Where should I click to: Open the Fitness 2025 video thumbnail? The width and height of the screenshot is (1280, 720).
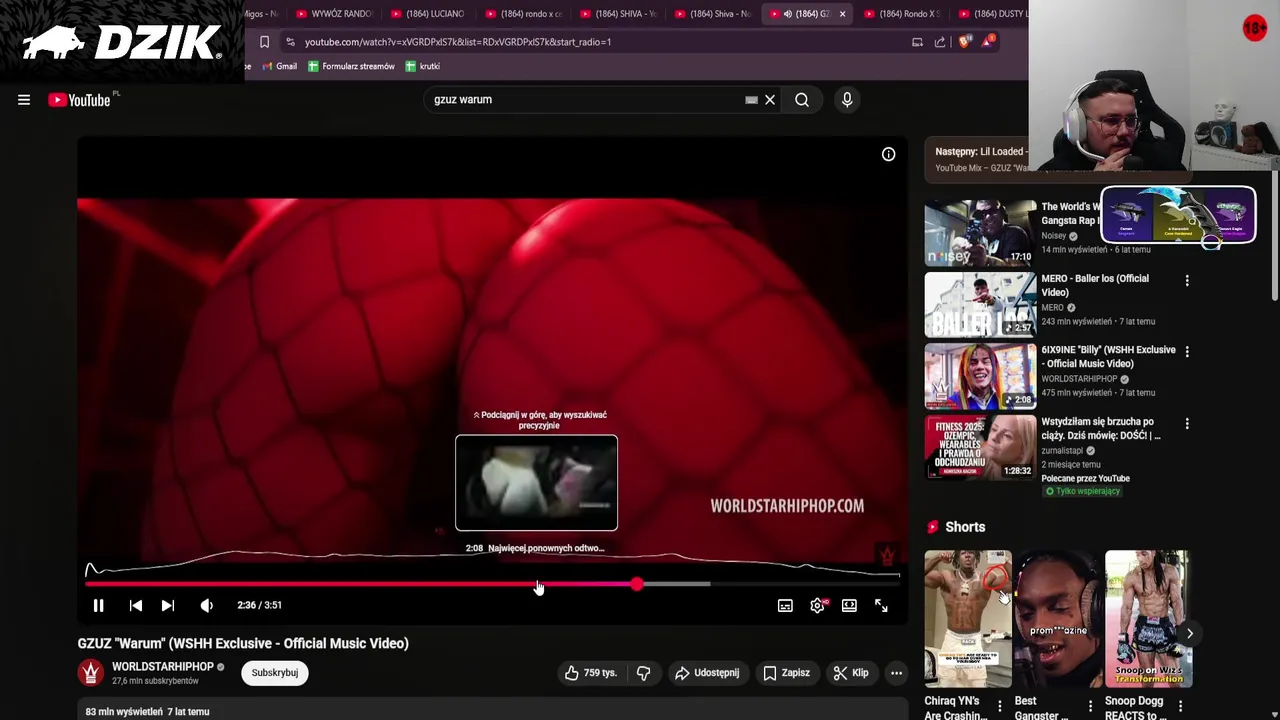[980, 448]
